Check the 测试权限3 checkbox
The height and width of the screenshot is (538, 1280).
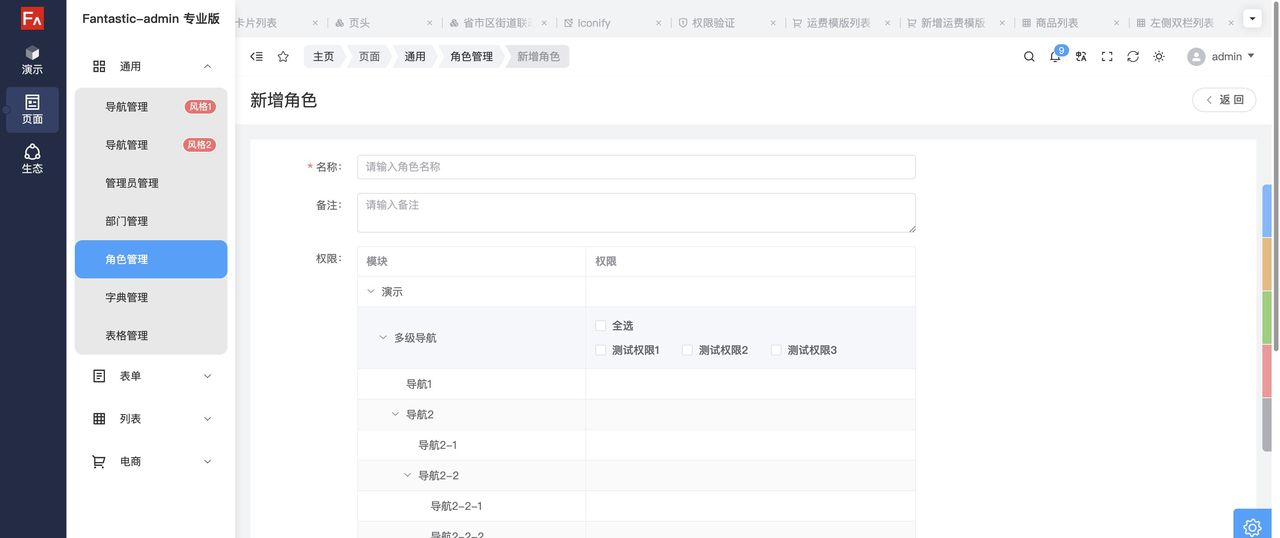[776, 350]
